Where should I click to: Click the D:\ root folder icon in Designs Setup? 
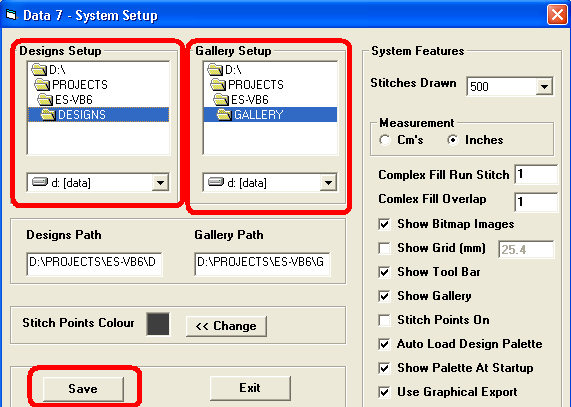[39, 70]
